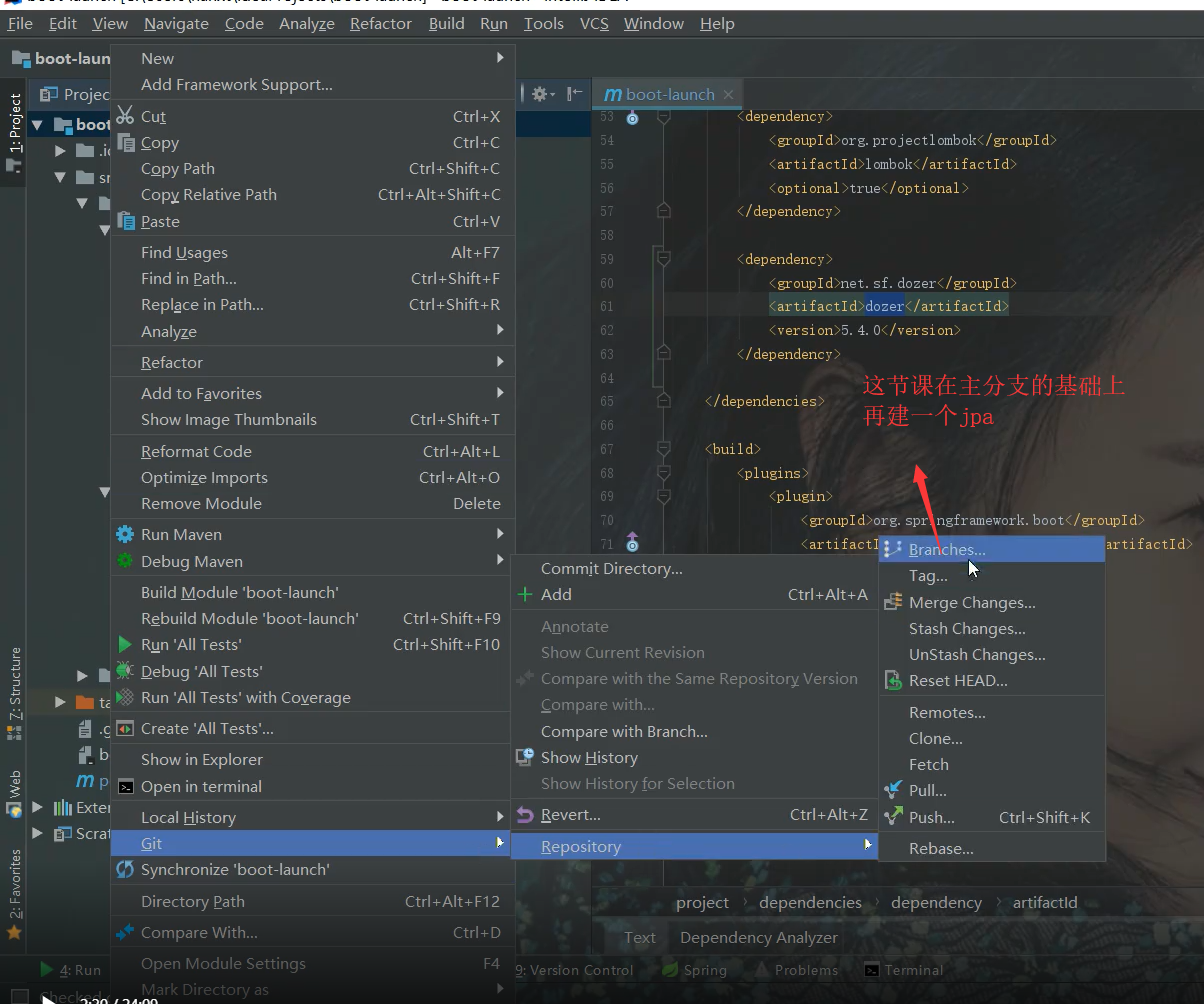Collapse the dozer dependency fold marker
The height and width of the screenshot is (1004, 1204).
click(662, 259)
